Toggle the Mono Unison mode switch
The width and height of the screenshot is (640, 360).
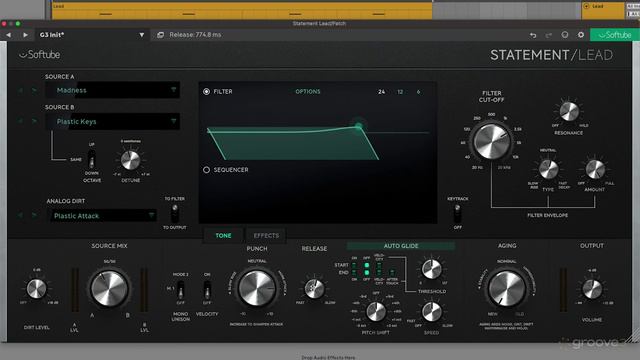pyautogui.click(x=181, y=289)
